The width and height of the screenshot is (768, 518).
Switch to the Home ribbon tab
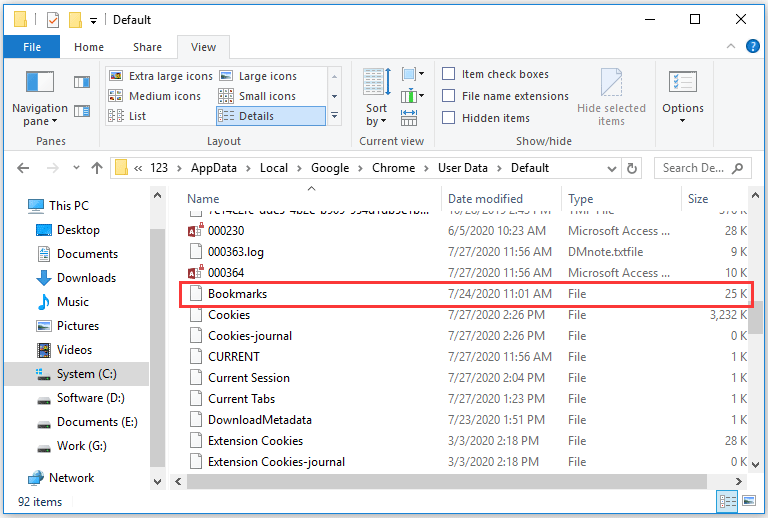(x=89, y=47)
